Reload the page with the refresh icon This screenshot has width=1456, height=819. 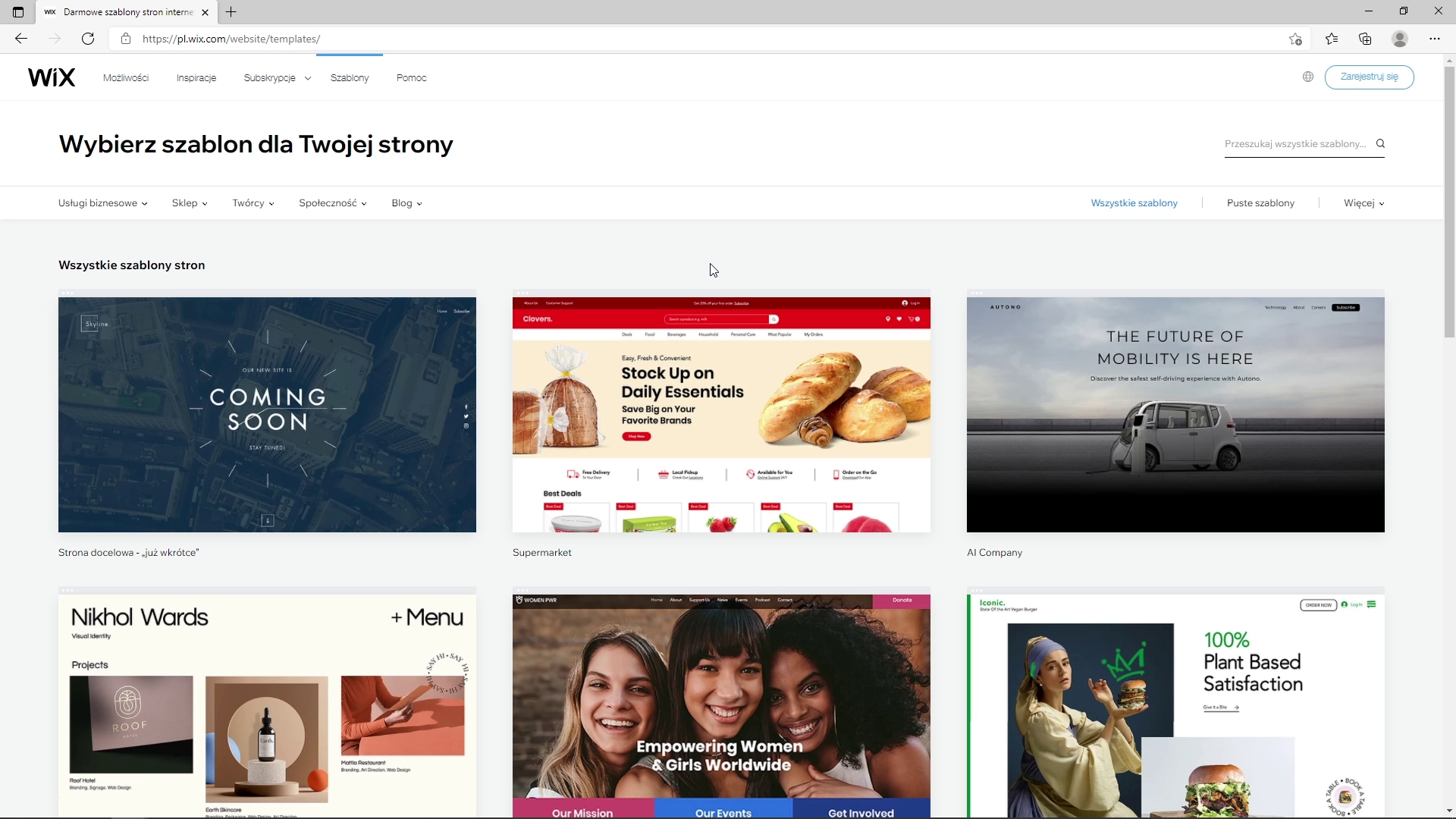point(88,39)
